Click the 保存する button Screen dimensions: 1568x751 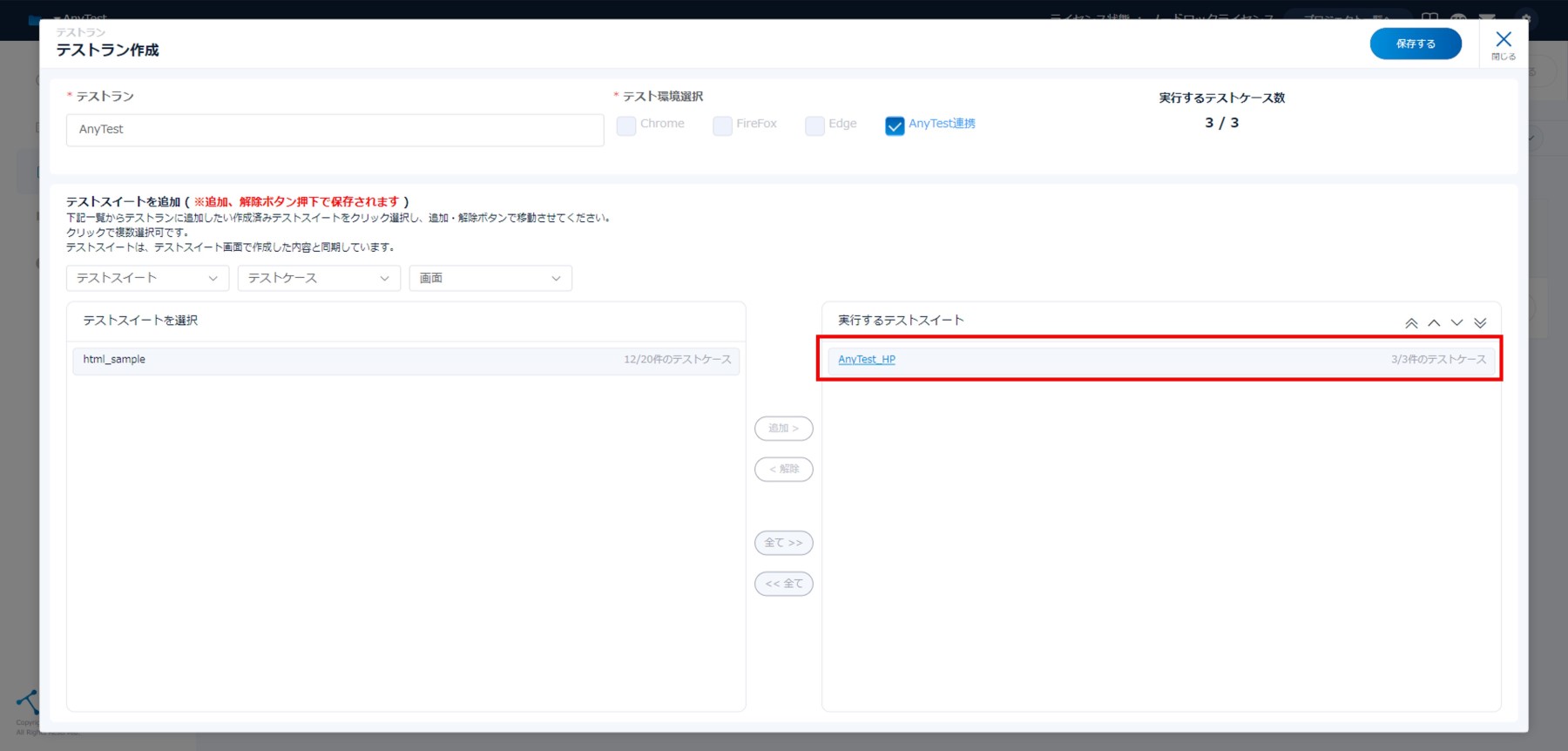1416,44
